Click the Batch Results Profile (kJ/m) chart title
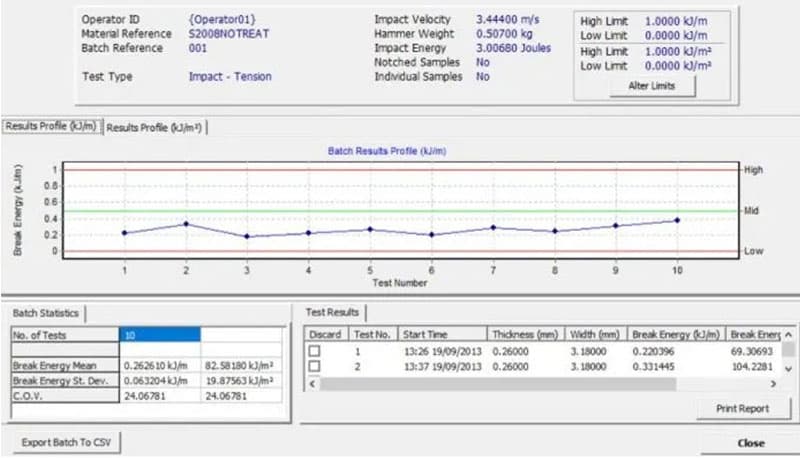This screenshot has height=458, width=800. (x=387, y=151)
